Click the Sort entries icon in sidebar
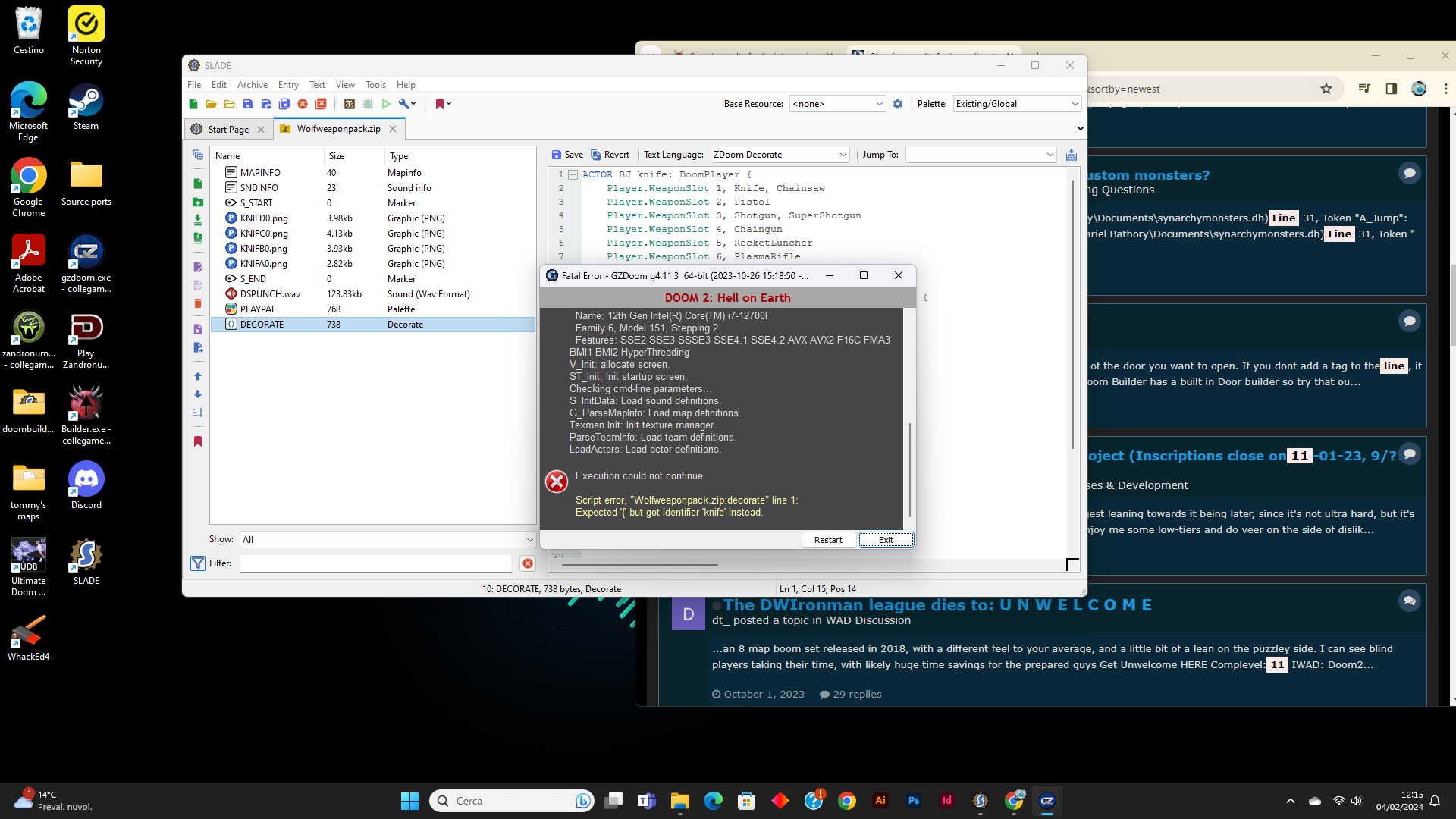Image resolution: width=1456 pixels, height=819 pixels. coord(198,413)
